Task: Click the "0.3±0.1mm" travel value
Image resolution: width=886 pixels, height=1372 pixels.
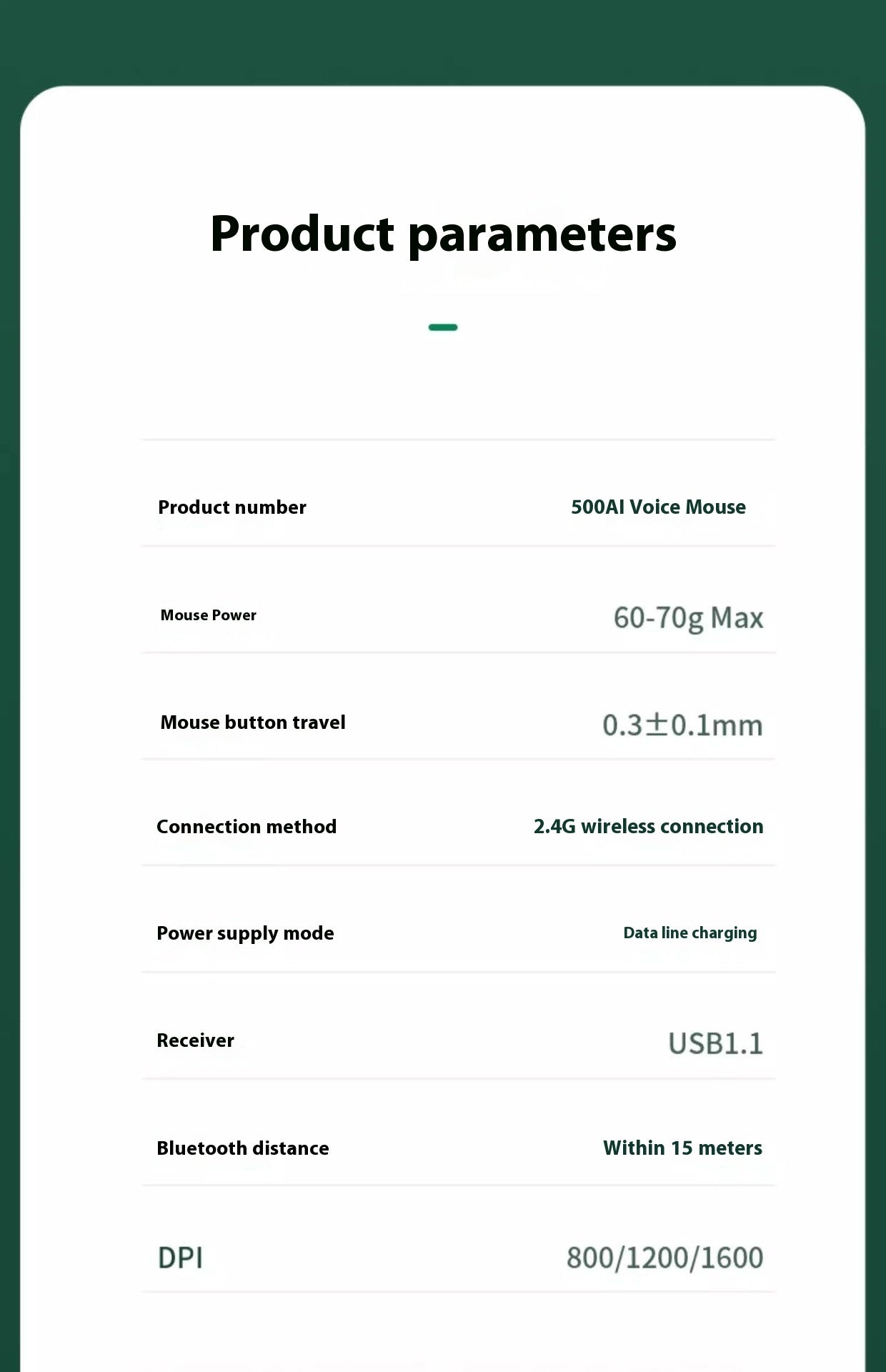Action: tap(682, 725)
